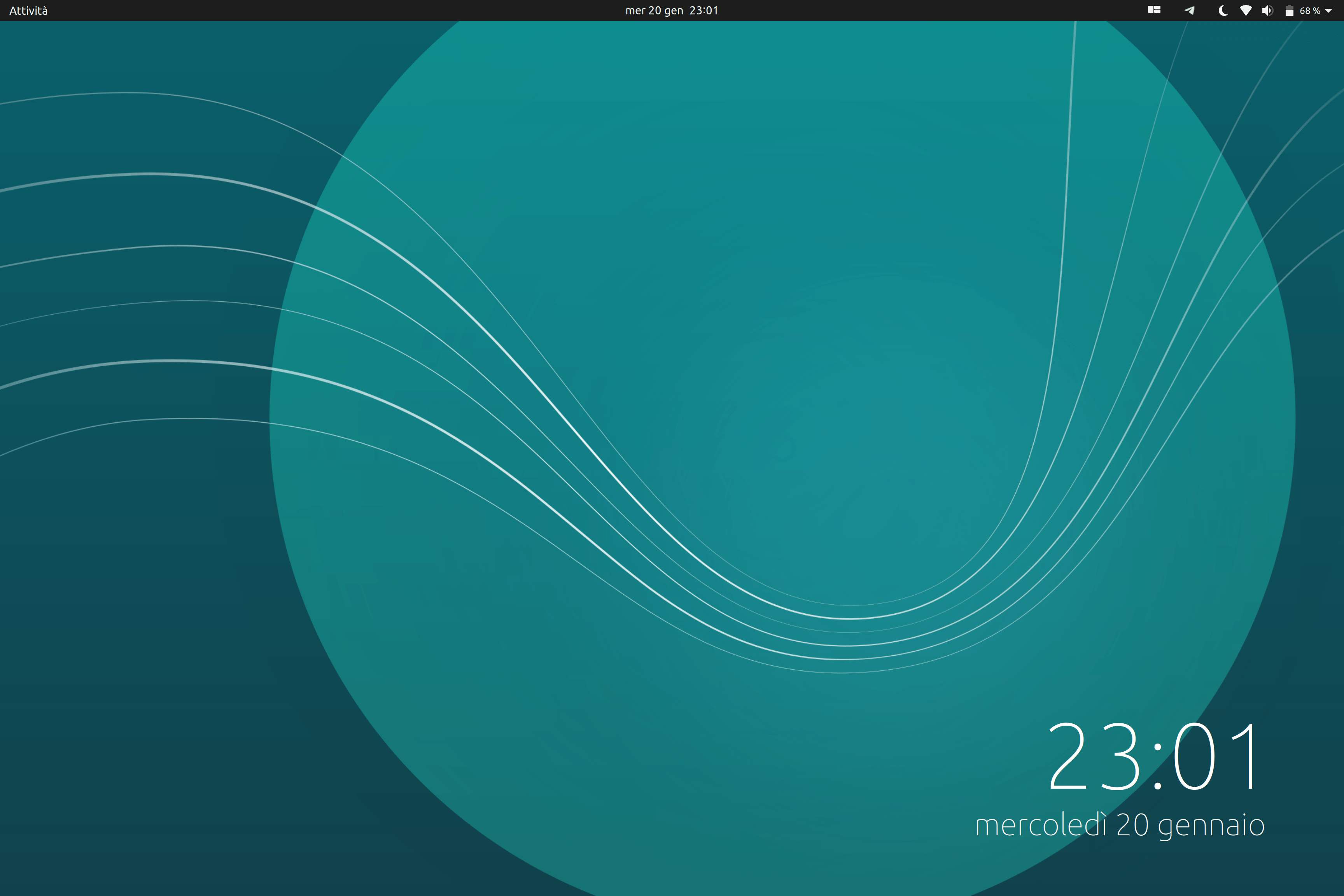Click the word "mercoledì" in desktop widget

click(x=1041, y=825)
